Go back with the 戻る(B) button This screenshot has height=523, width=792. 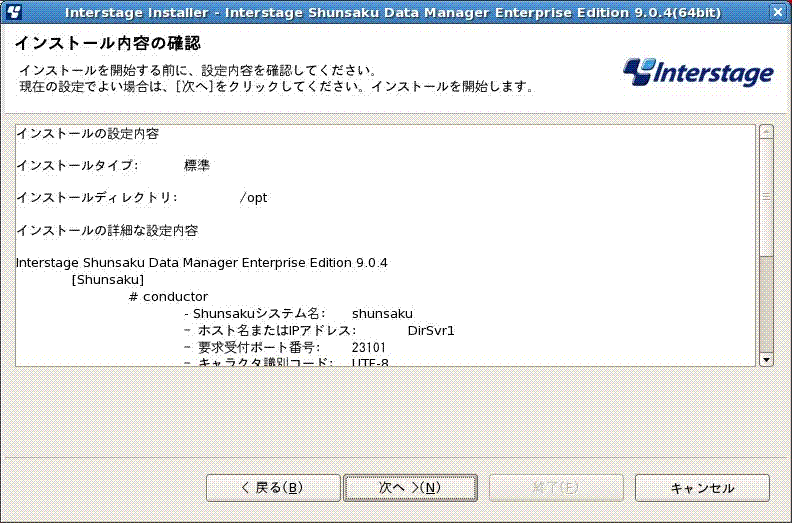click(x=273, y=488)
